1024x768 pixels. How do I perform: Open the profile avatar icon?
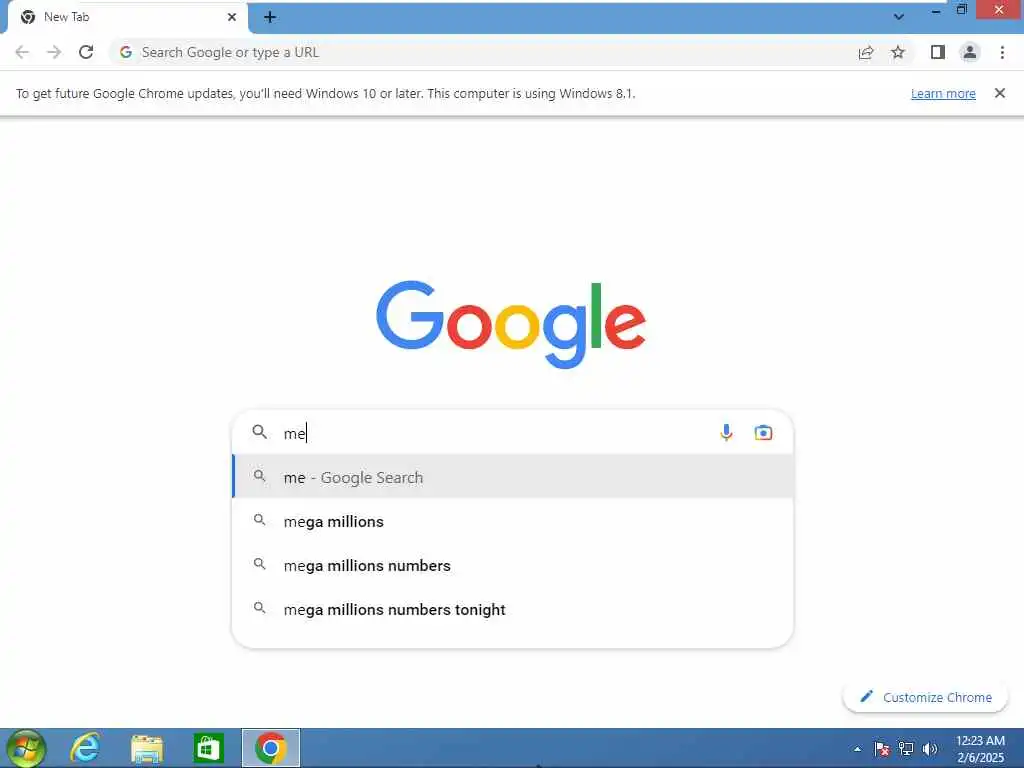[x=970, y=52]
